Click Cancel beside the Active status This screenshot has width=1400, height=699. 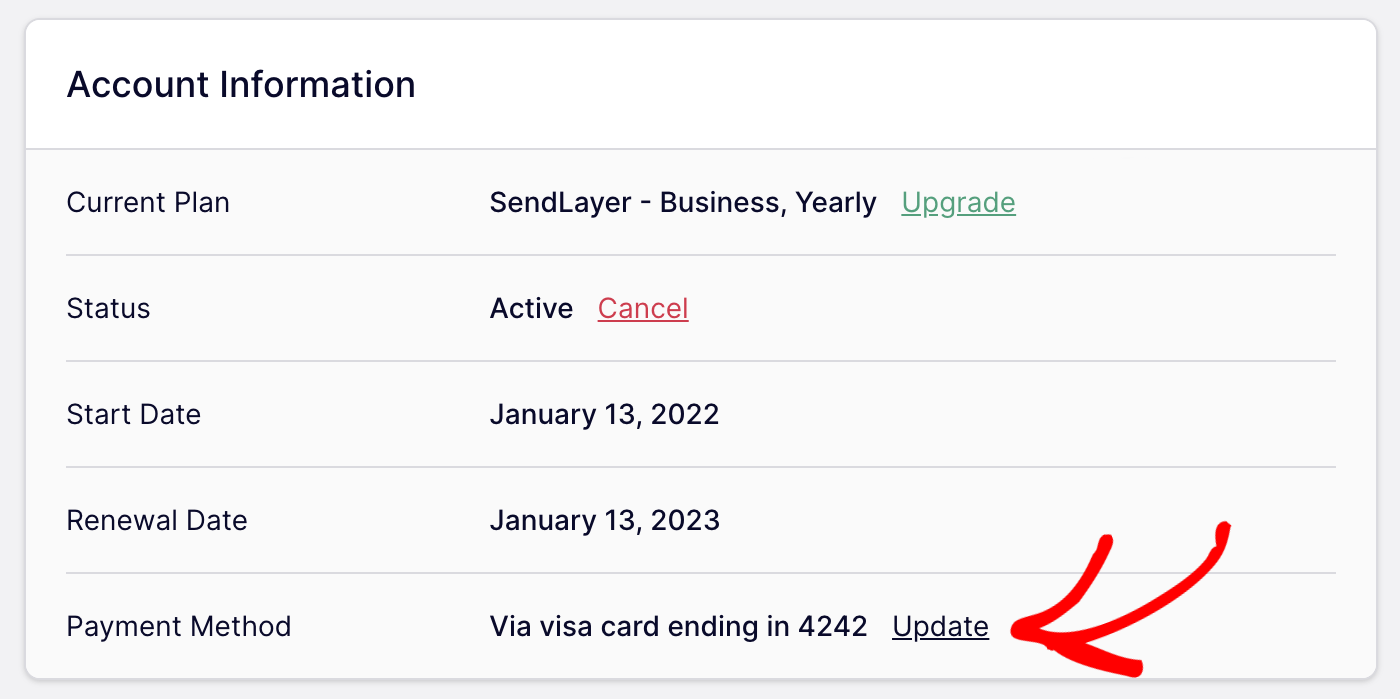(x=642, y=309)
